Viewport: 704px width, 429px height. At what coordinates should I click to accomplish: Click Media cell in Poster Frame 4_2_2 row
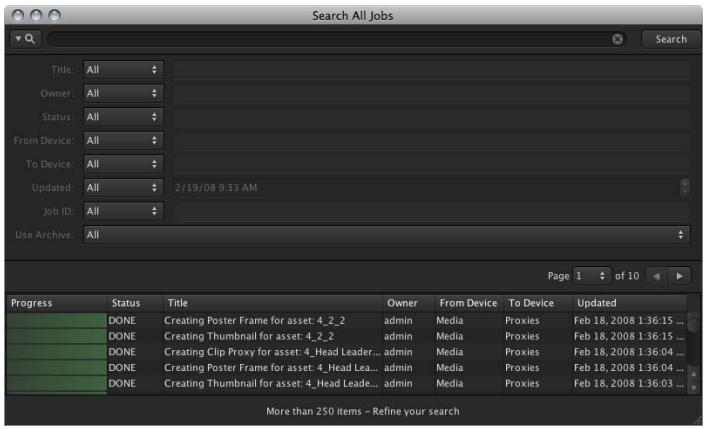449,320
